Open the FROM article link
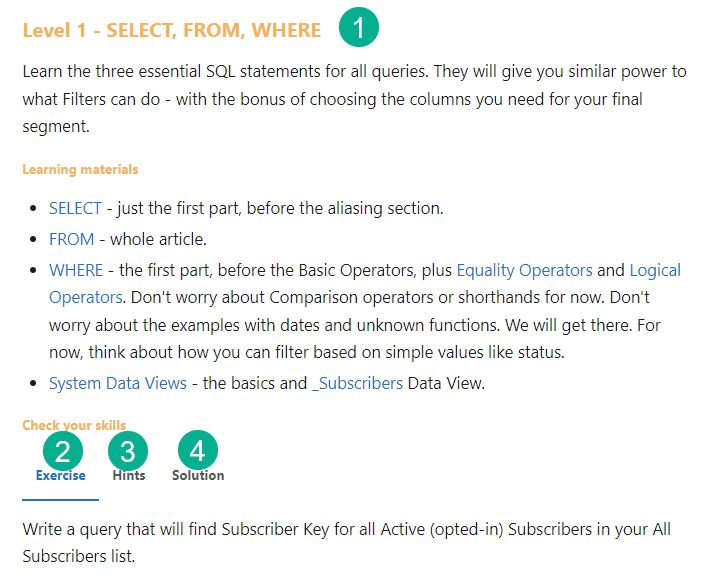Viewport: 725px width, 582px height. (71, 239)
